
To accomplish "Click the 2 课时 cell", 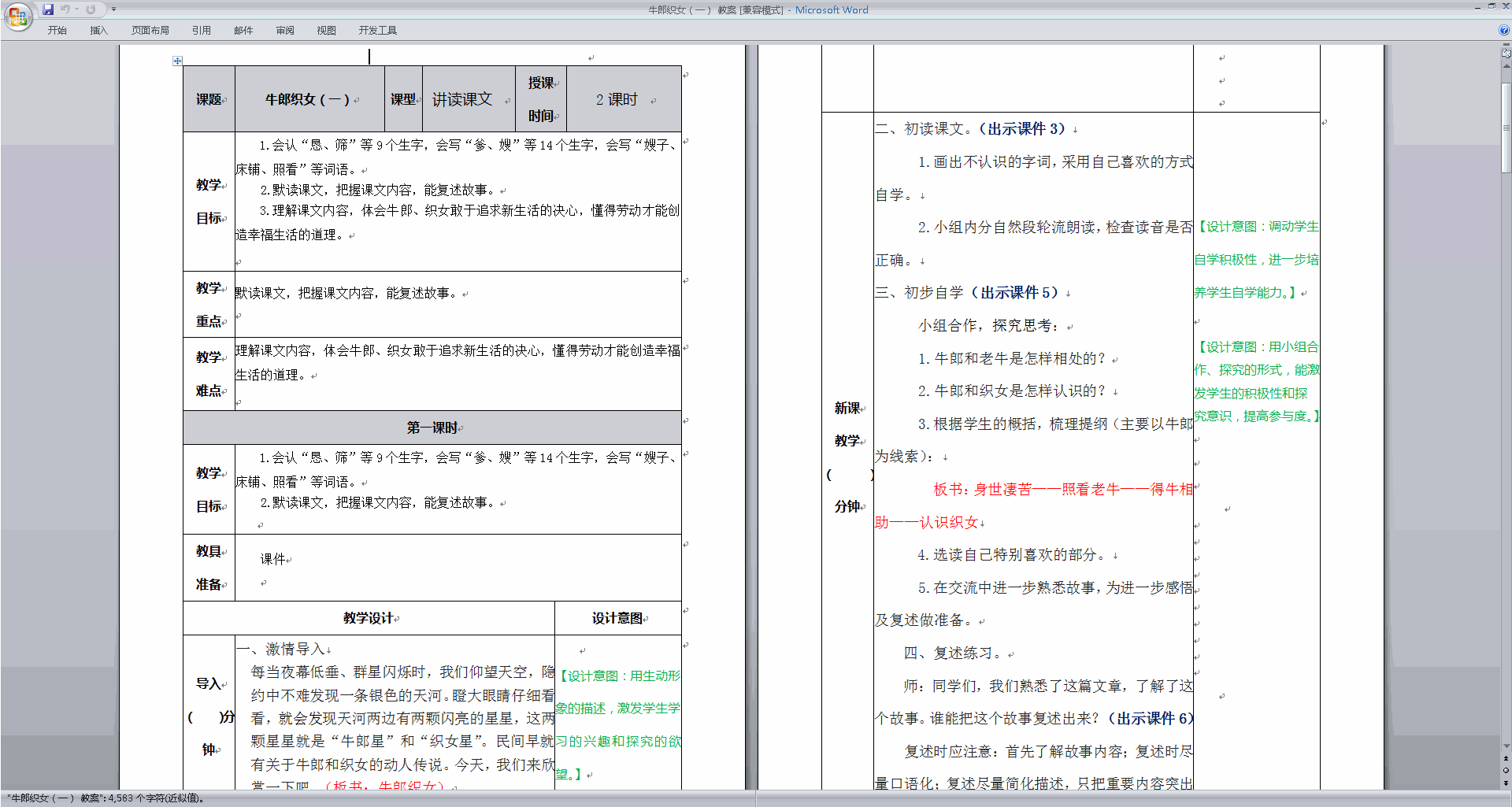I will tap(624, 99).
